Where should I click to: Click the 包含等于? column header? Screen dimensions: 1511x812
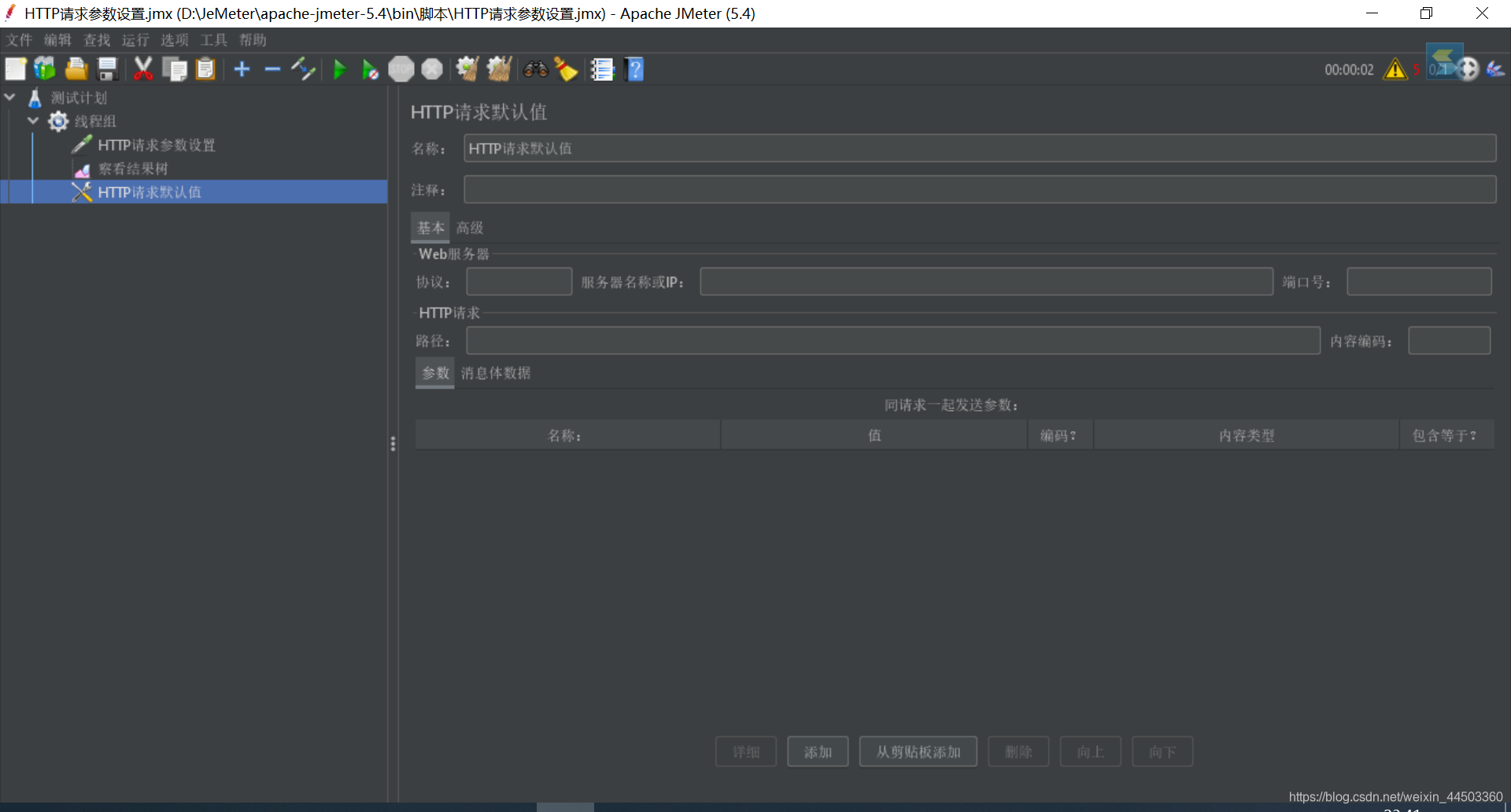pyautogui.click(x=1446, y=435)
